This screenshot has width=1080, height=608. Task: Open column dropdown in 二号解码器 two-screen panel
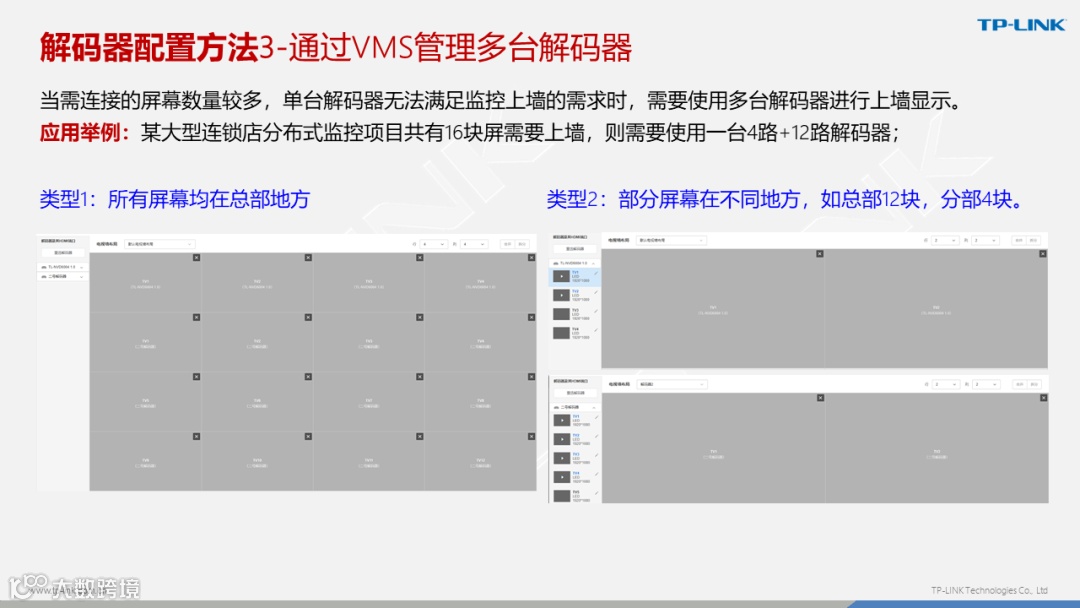point(986,384)
